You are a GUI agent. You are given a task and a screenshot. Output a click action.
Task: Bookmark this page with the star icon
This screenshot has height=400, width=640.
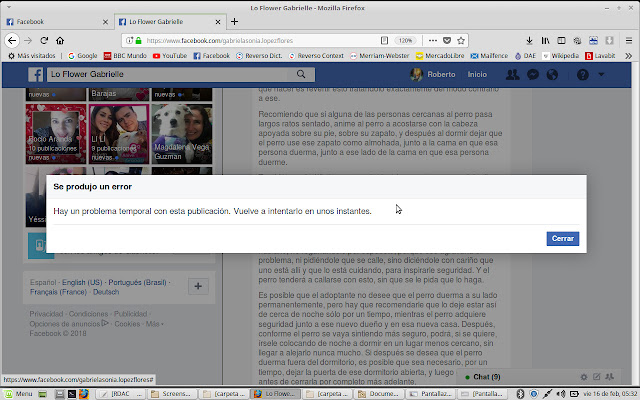tap(461, 40)
